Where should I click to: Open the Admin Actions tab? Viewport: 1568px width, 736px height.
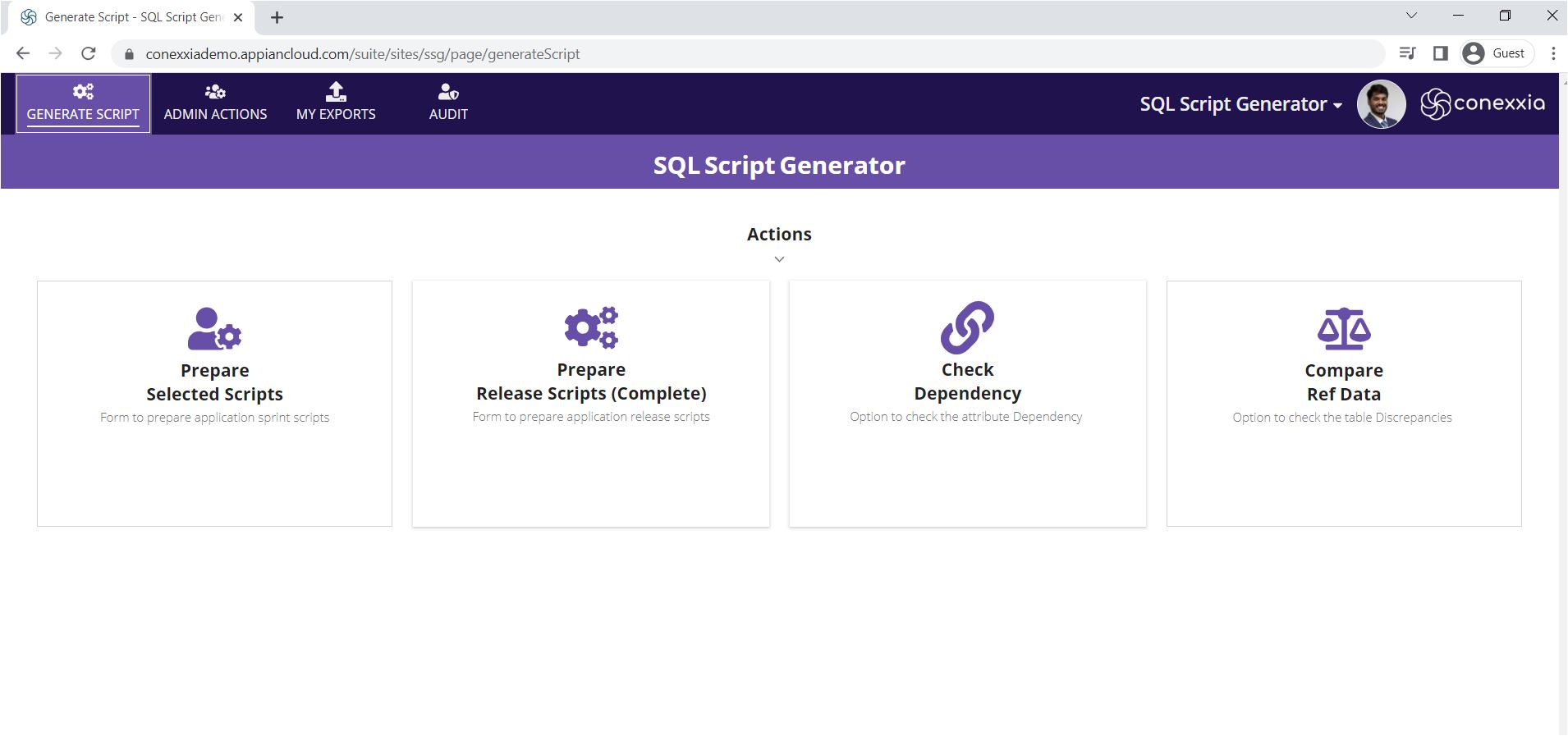pyautogui.click(x=215, y=103)
